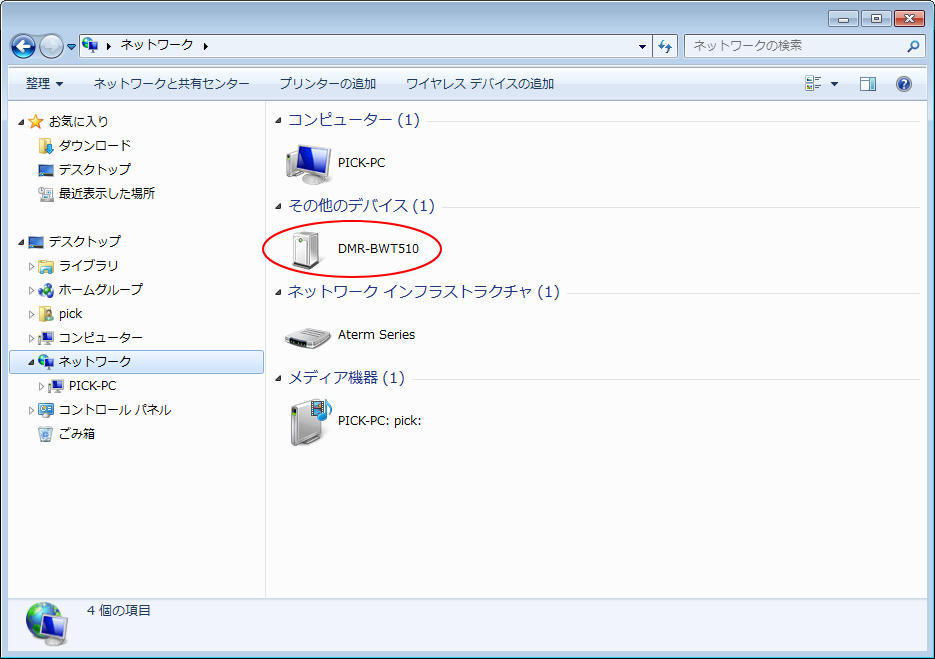935x659 pixels.
Task: Click the ダウンロード label in favorites
Action: click(x=95, y=146)
